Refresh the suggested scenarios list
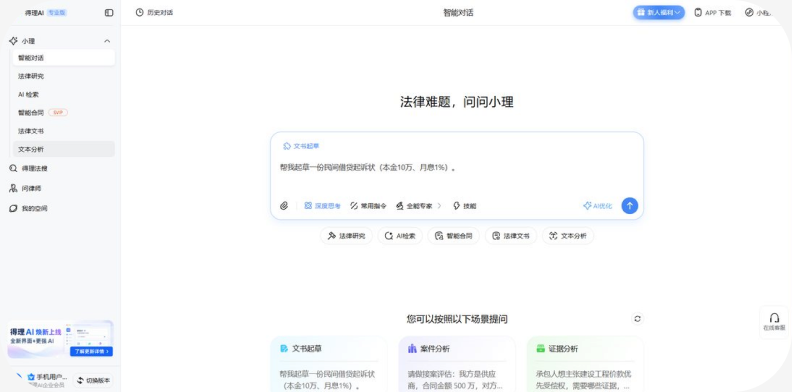The image size is (792, 392). pos(637,319)
